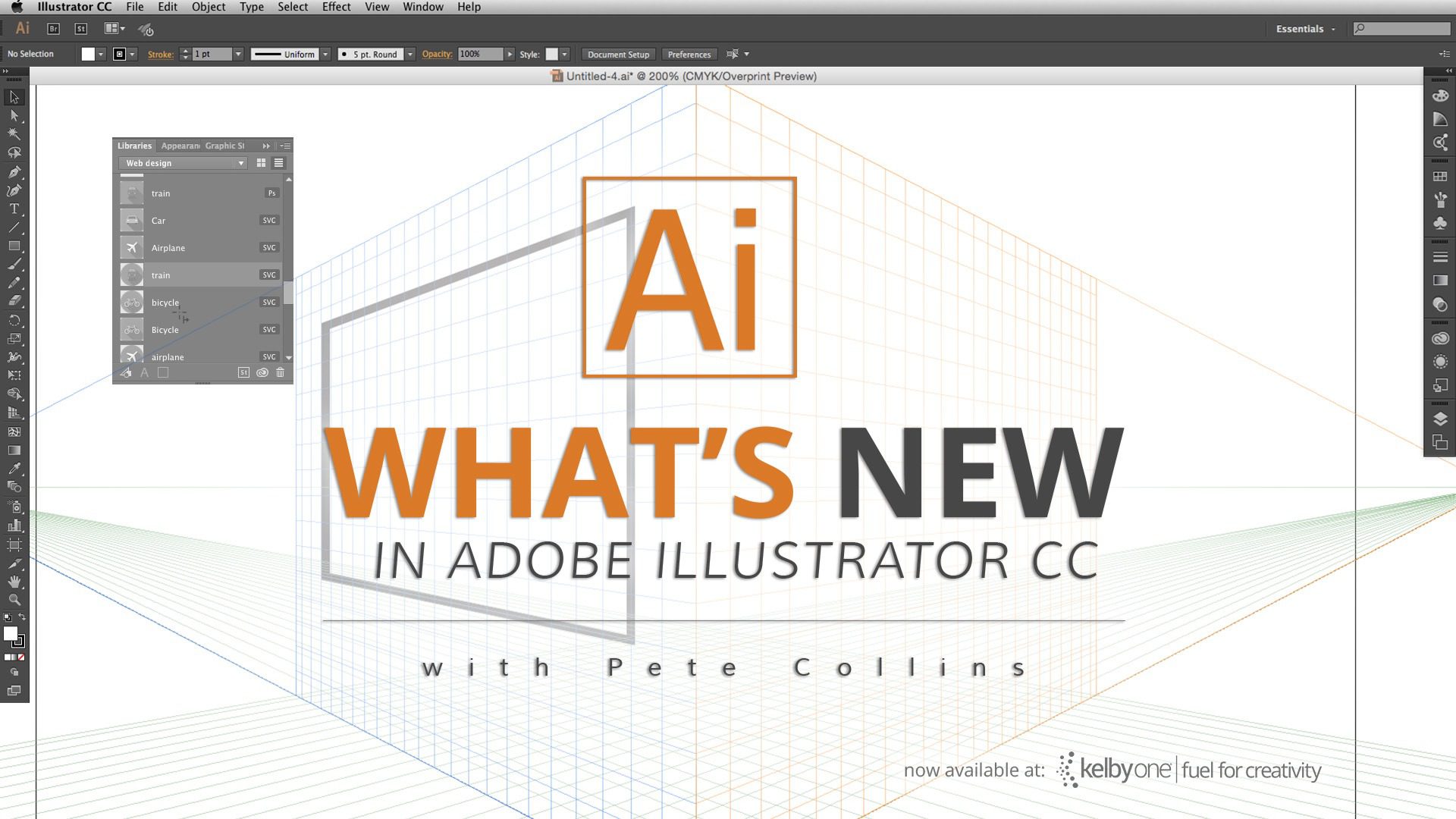
Task: Open the graphic Style dropdown
Action: [x=564, y=54]
